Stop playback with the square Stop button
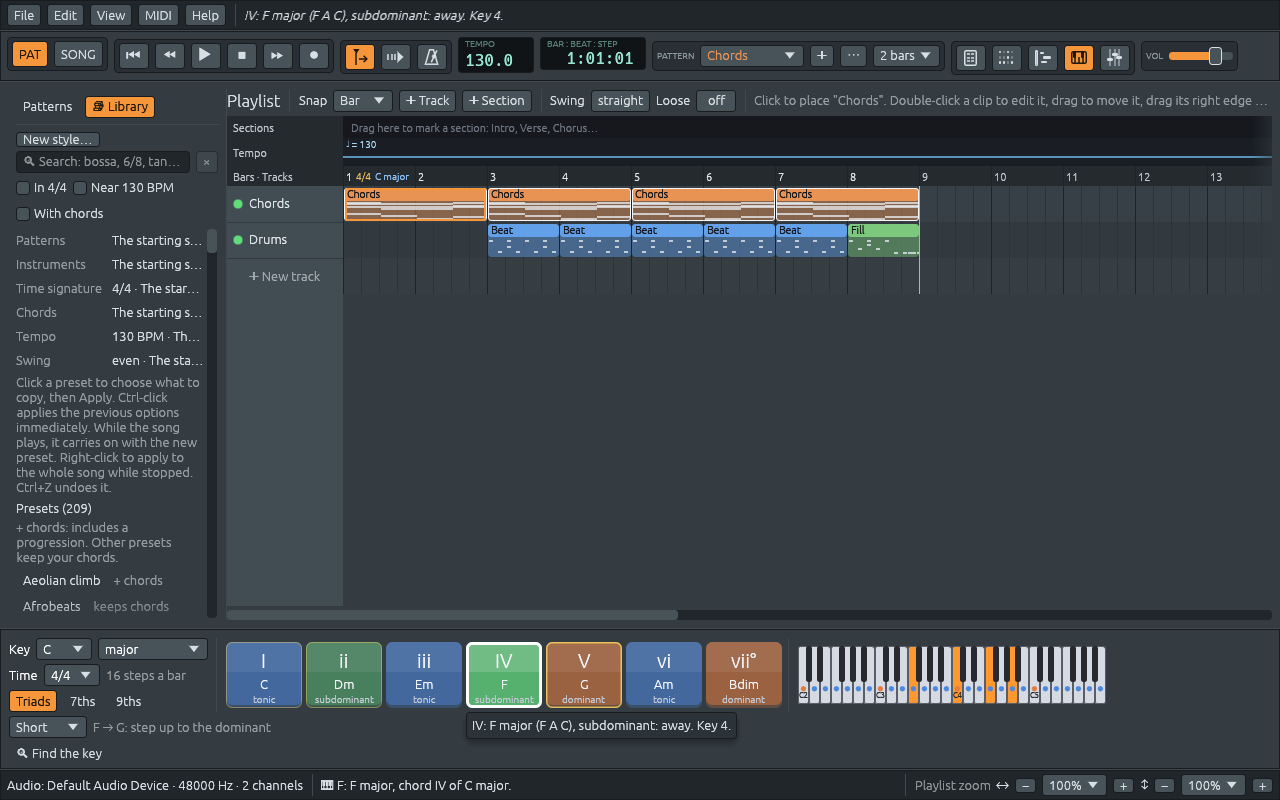 241,56
